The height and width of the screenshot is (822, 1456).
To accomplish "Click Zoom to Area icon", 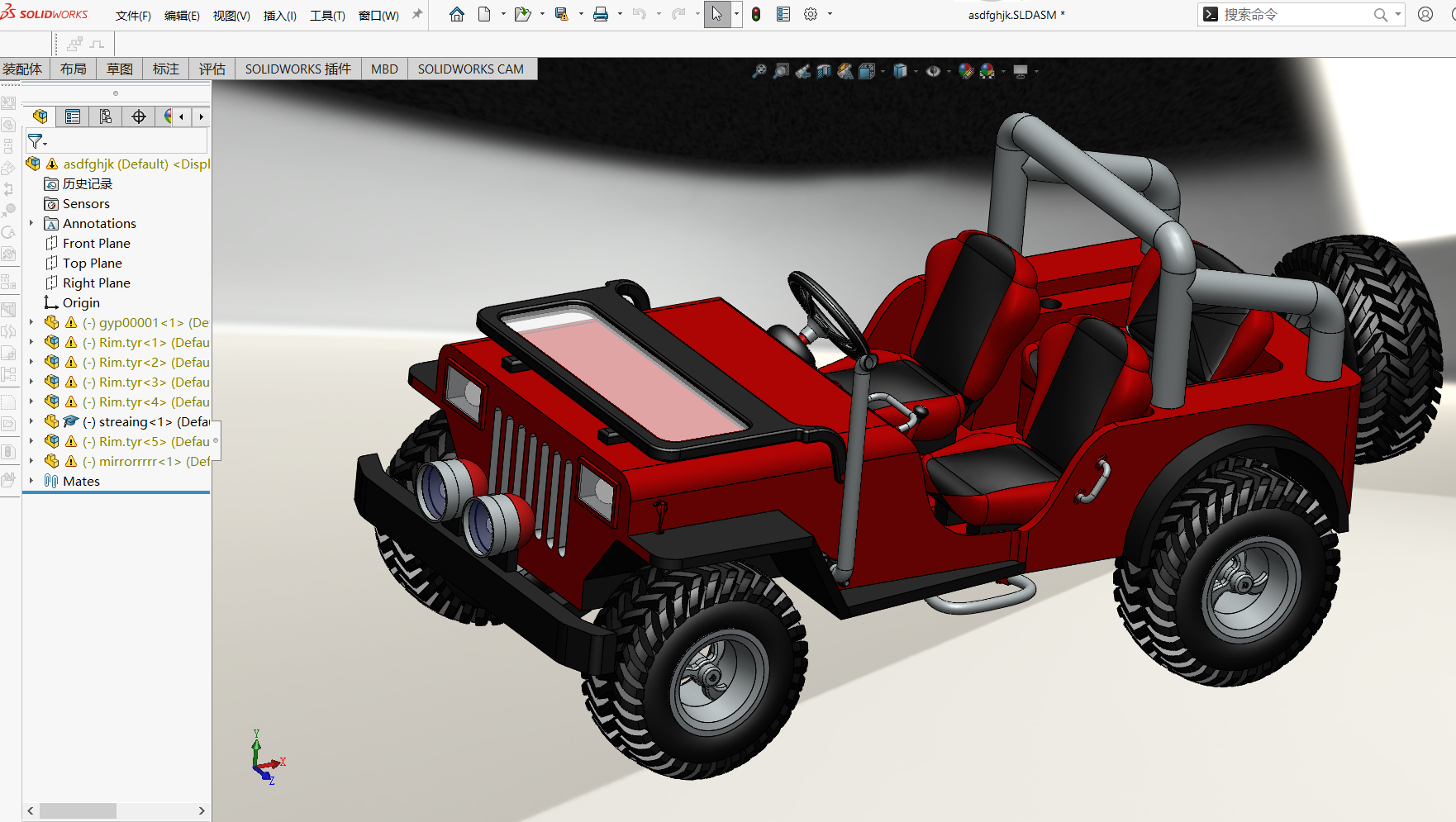I will coord(781,71).
